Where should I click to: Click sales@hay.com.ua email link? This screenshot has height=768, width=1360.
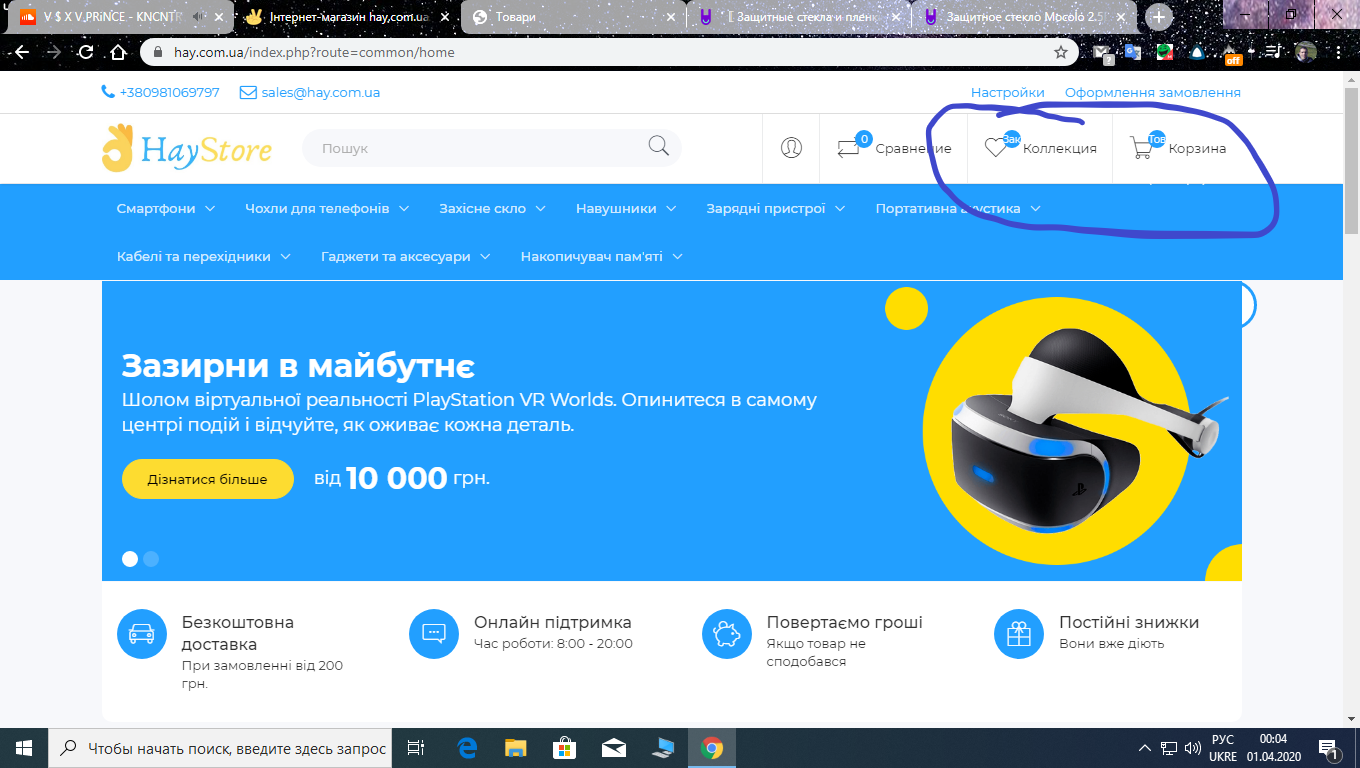(x=321, y=92)
